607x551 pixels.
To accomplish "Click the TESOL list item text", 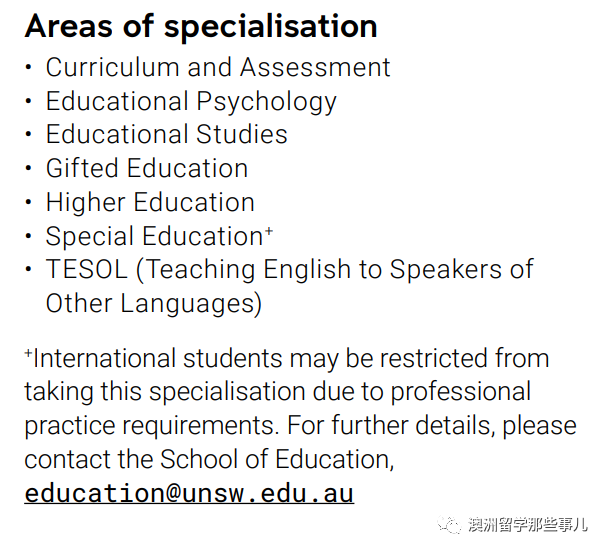I will pos(290,269).
